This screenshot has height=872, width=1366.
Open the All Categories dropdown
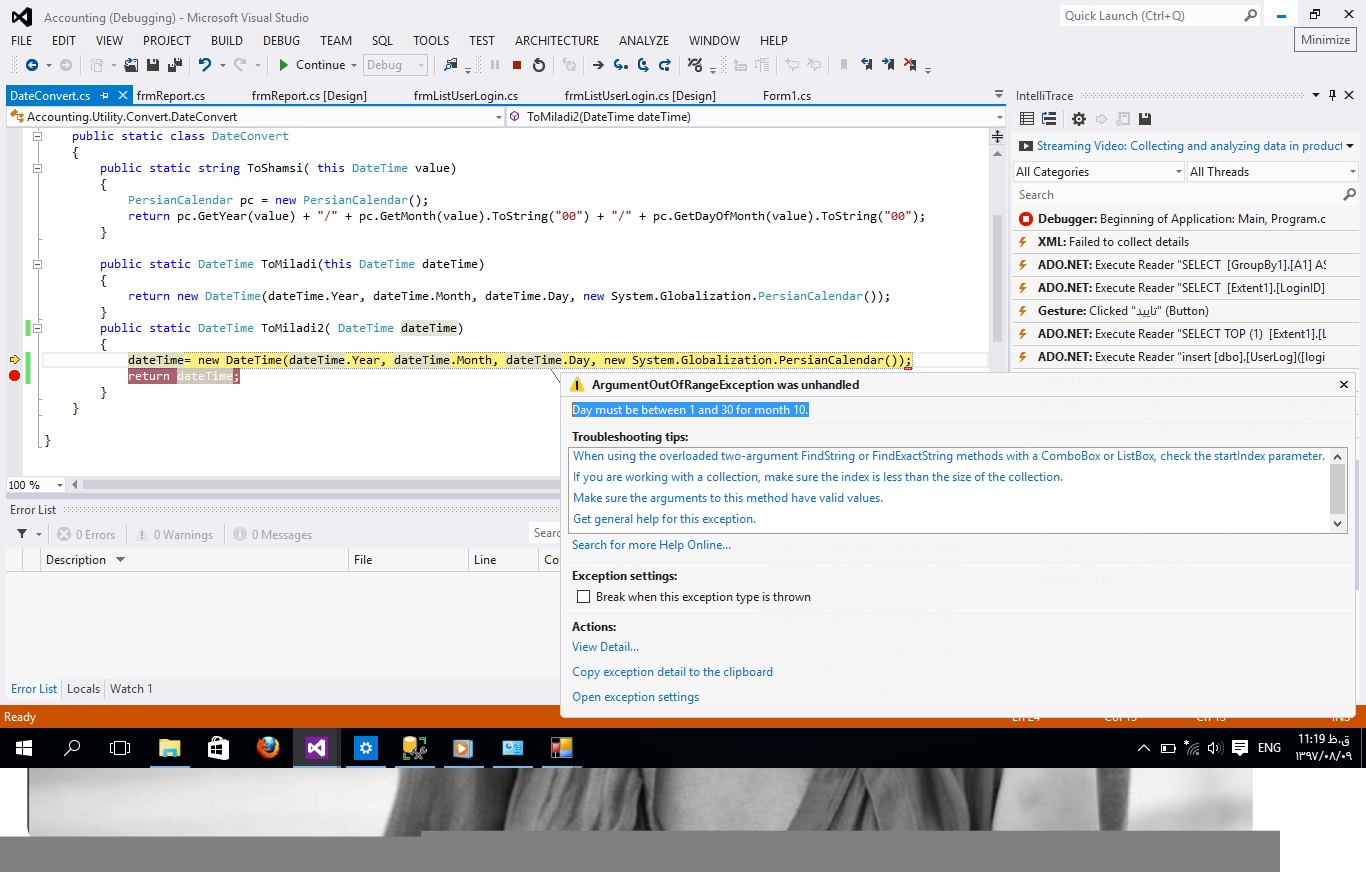[1098, 172]
